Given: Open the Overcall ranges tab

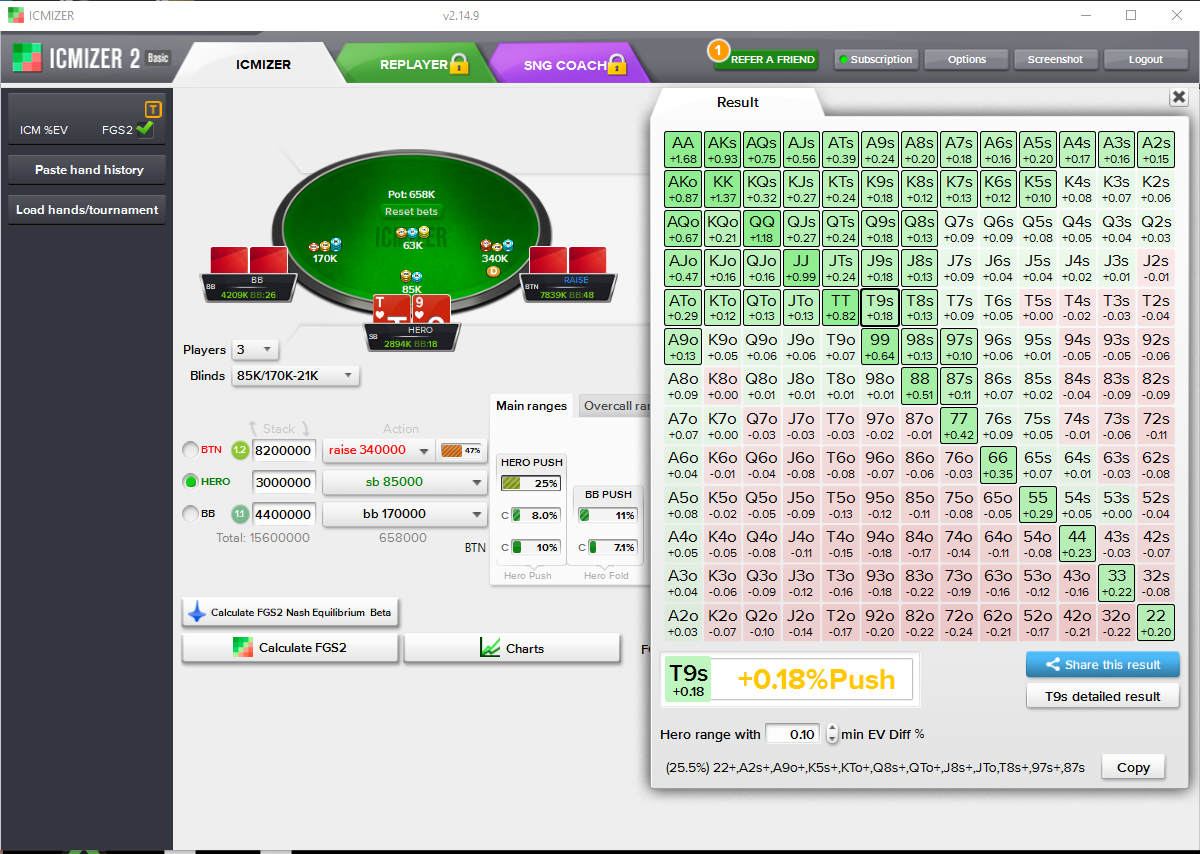Looking at the screenshot, I should tap(614, 406).
